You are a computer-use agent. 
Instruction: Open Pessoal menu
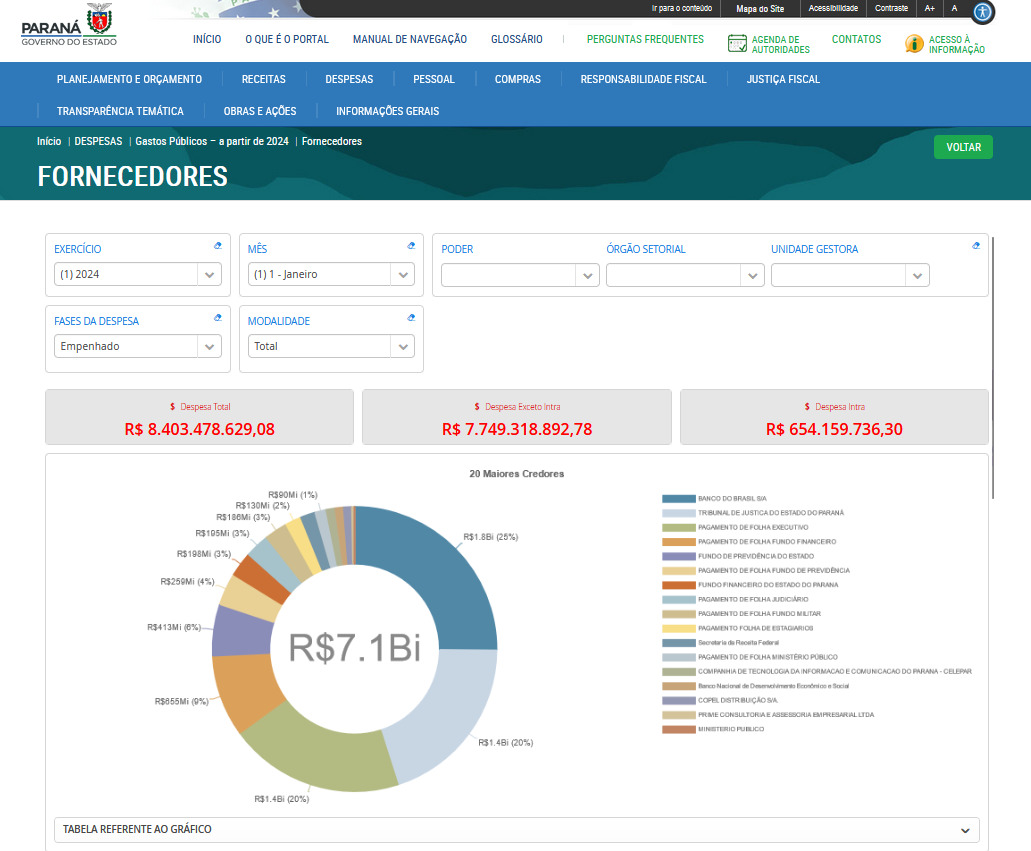434,79
